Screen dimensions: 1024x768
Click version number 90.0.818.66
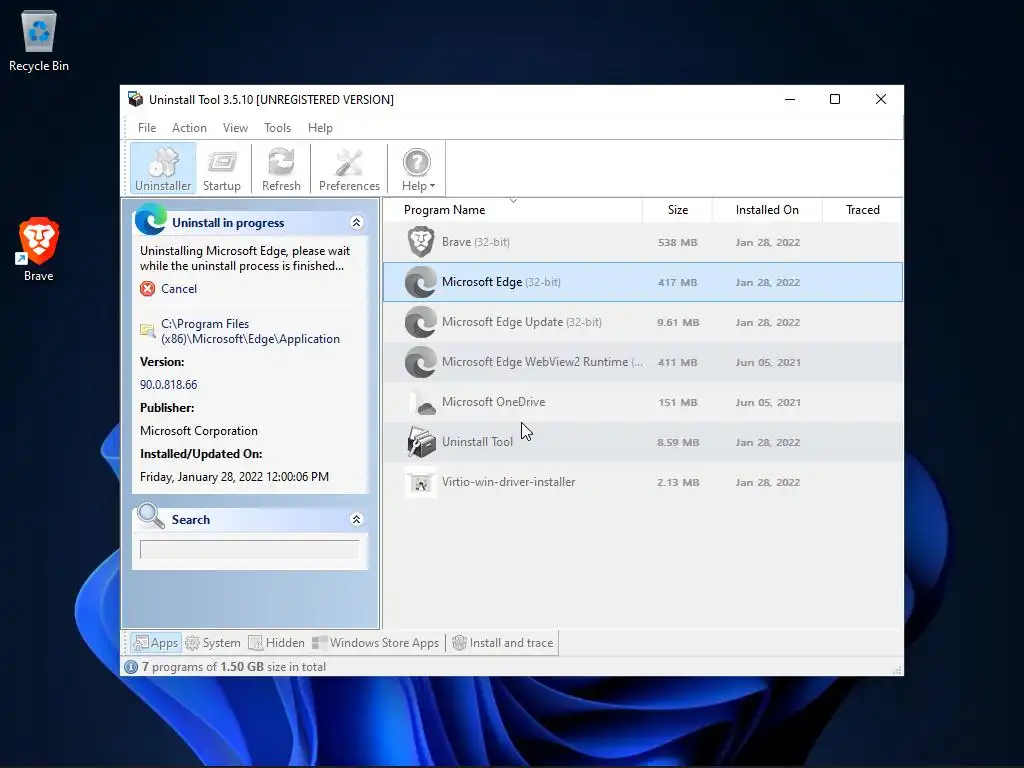[x=168, y=385]
